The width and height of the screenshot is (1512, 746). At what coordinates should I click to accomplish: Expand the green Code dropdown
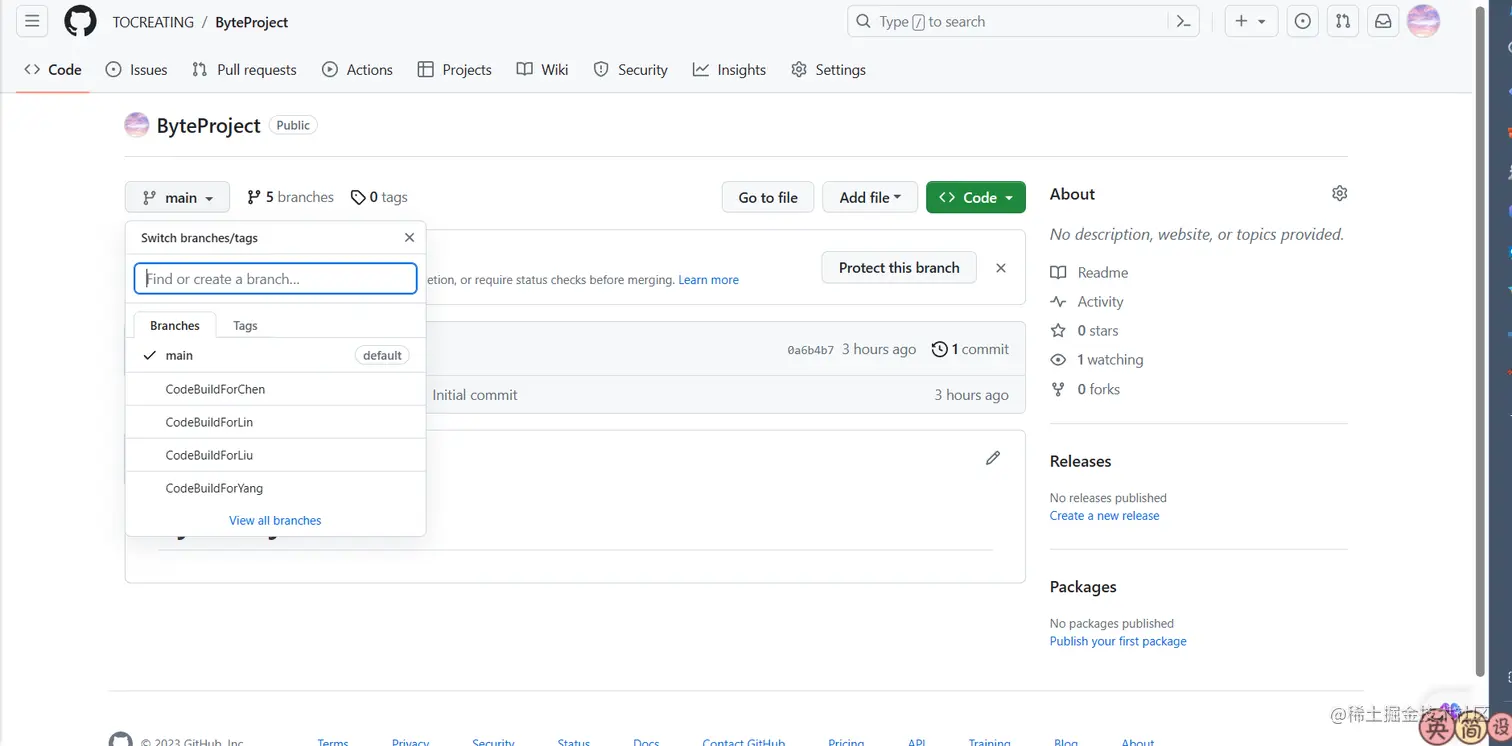coord(976,197)
